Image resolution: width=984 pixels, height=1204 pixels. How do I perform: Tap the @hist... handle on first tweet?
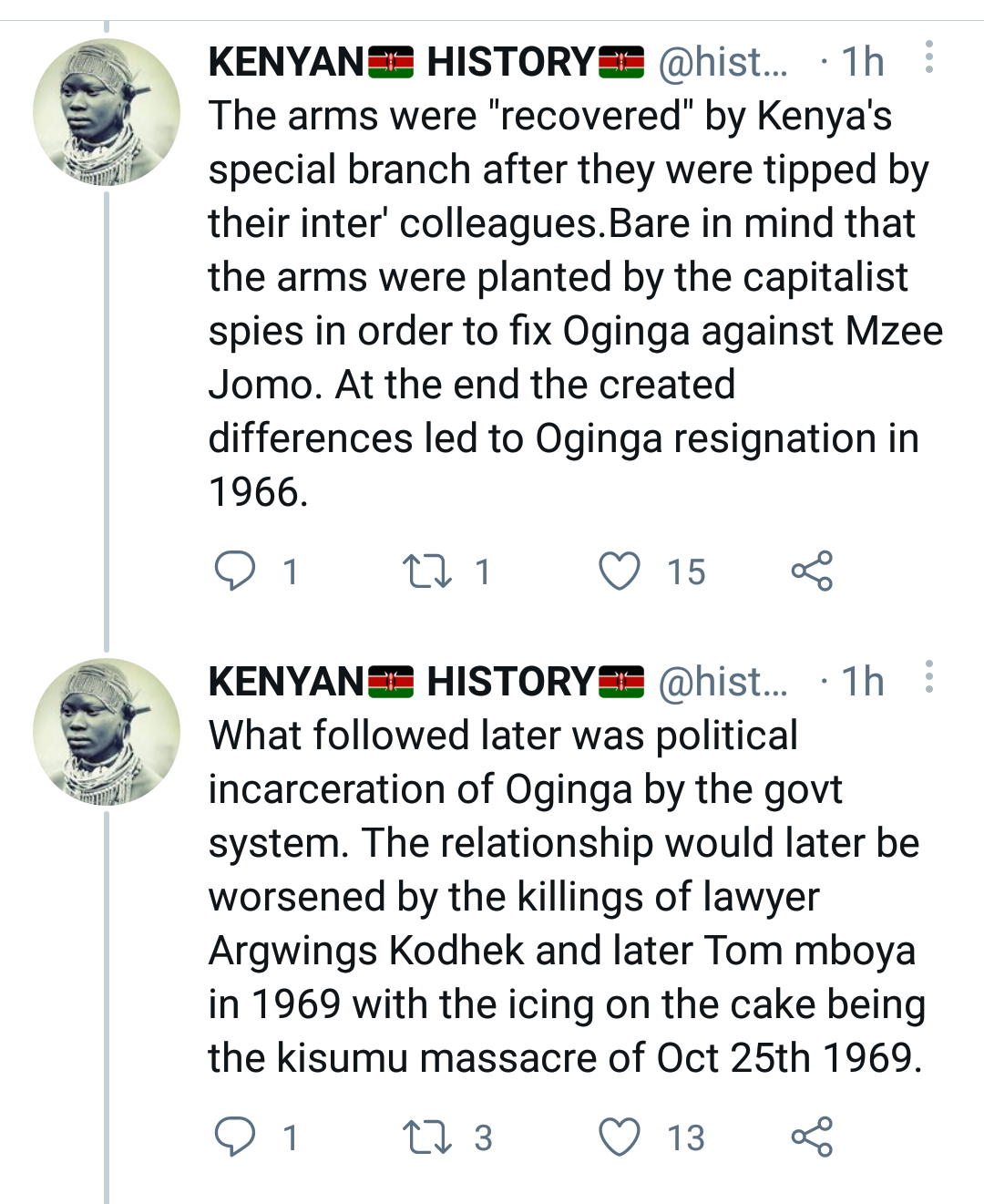723,62
